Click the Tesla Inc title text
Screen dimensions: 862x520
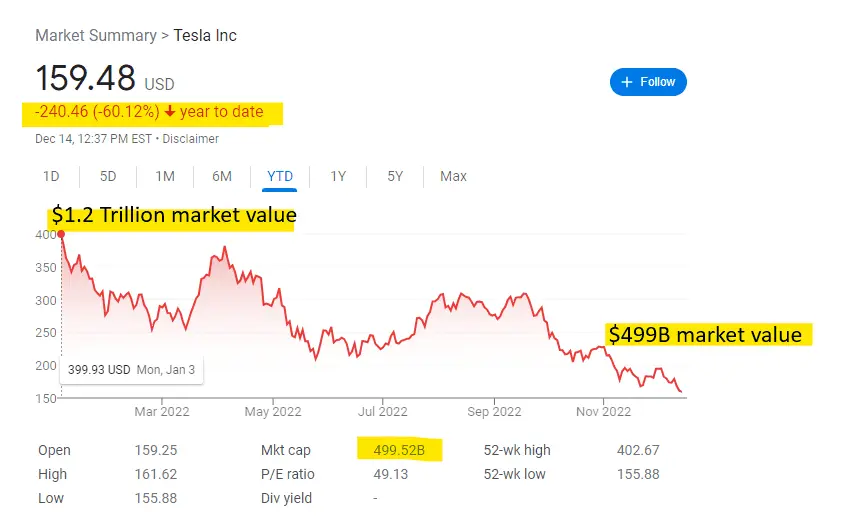[x=205, y=36]
